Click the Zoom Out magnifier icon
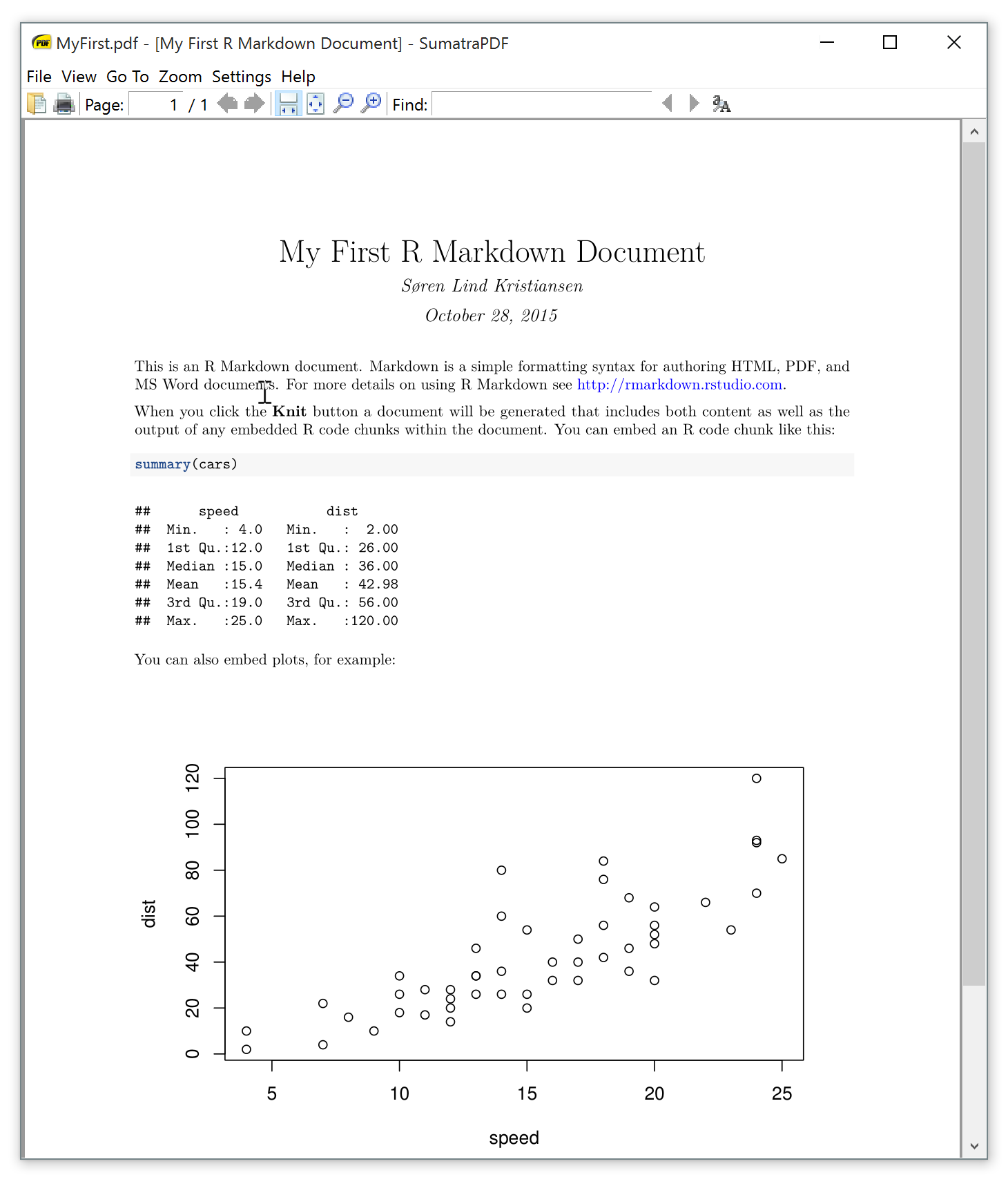The height and width of the screenshot is (1186, 1008). [x=343, y=104]
